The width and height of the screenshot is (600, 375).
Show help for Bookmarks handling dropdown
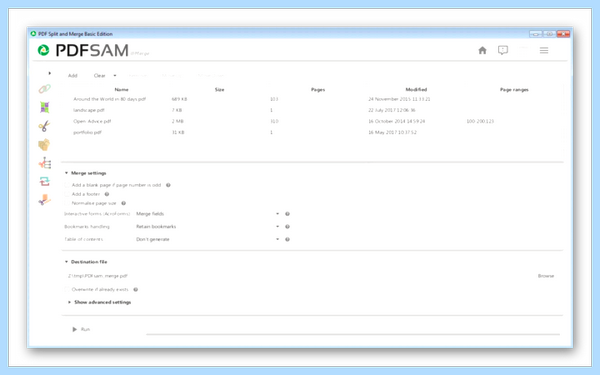[287, 227]
